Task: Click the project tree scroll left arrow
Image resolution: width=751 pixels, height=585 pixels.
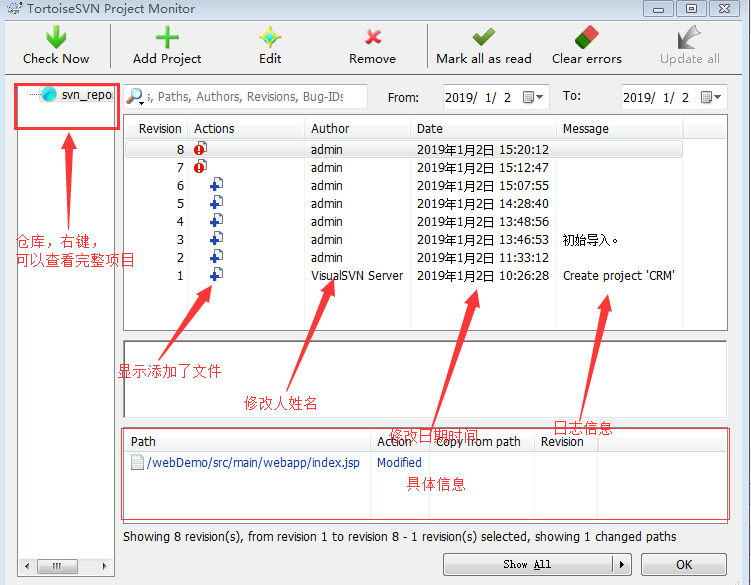Action: (27, 566)
